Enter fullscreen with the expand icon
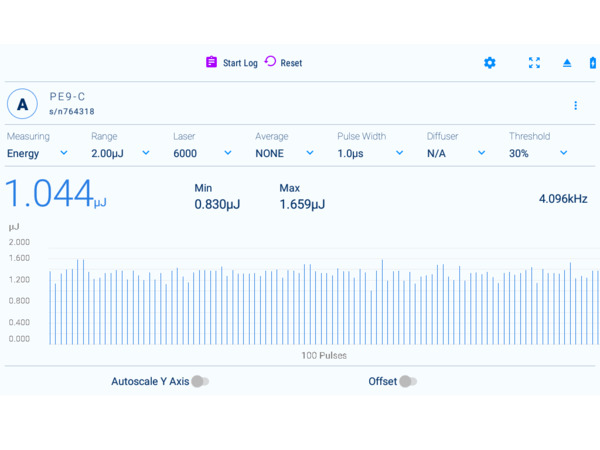The width and height of the screenshot is (600, 450). [534, 63]
